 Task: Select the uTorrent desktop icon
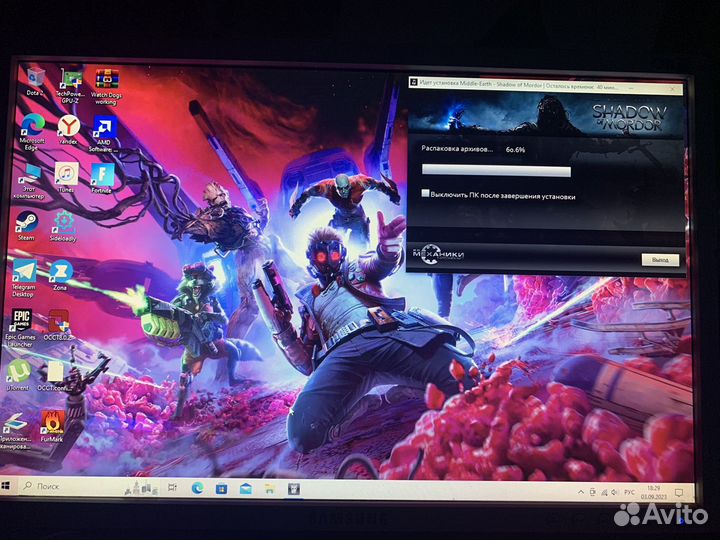(18, 373)
